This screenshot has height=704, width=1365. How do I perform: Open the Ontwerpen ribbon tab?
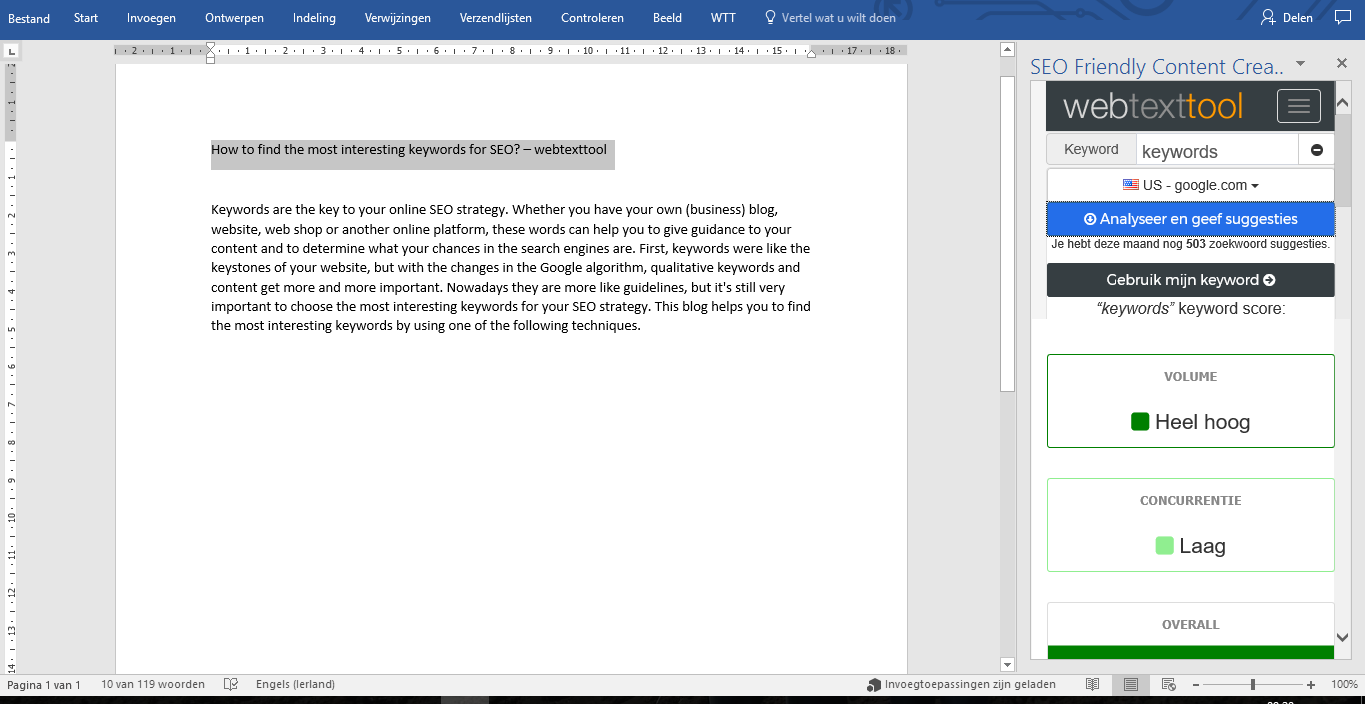point(234,18)
